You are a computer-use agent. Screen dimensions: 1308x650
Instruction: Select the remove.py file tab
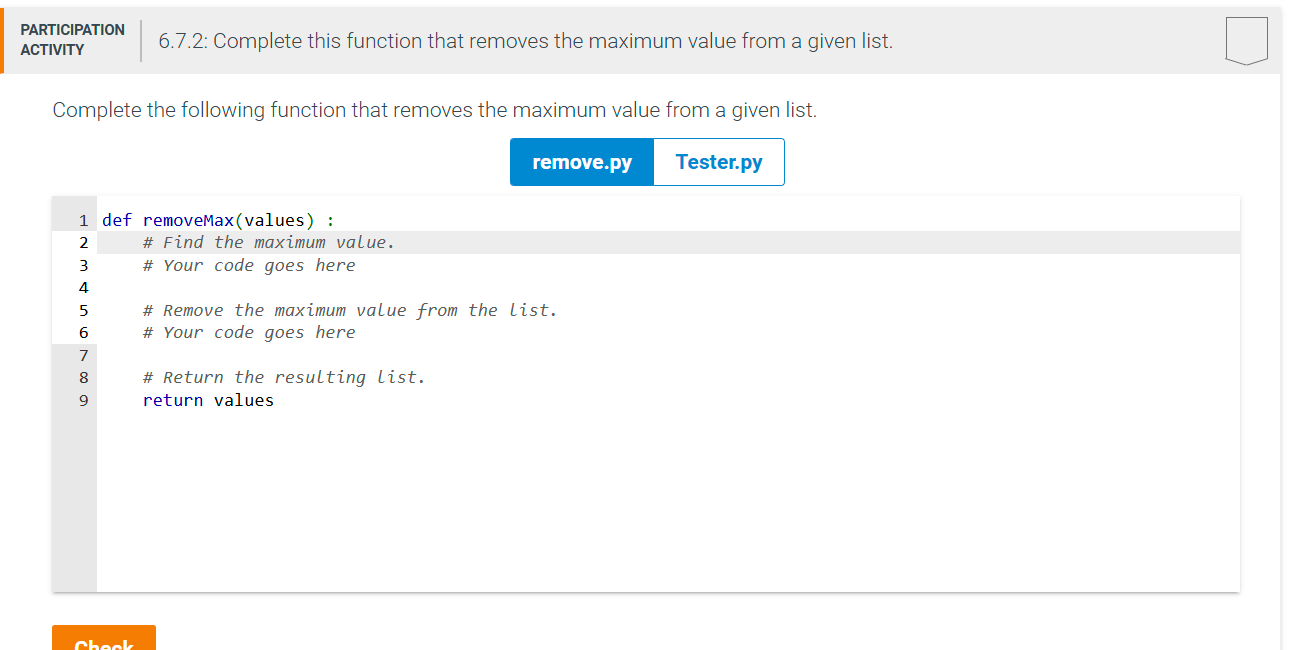click(x=581, y=161)
